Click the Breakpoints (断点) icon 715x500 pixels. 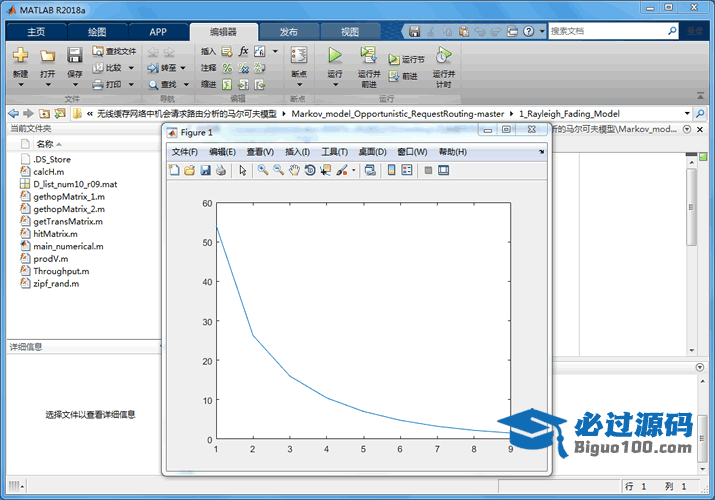click(x=299, y=55)
